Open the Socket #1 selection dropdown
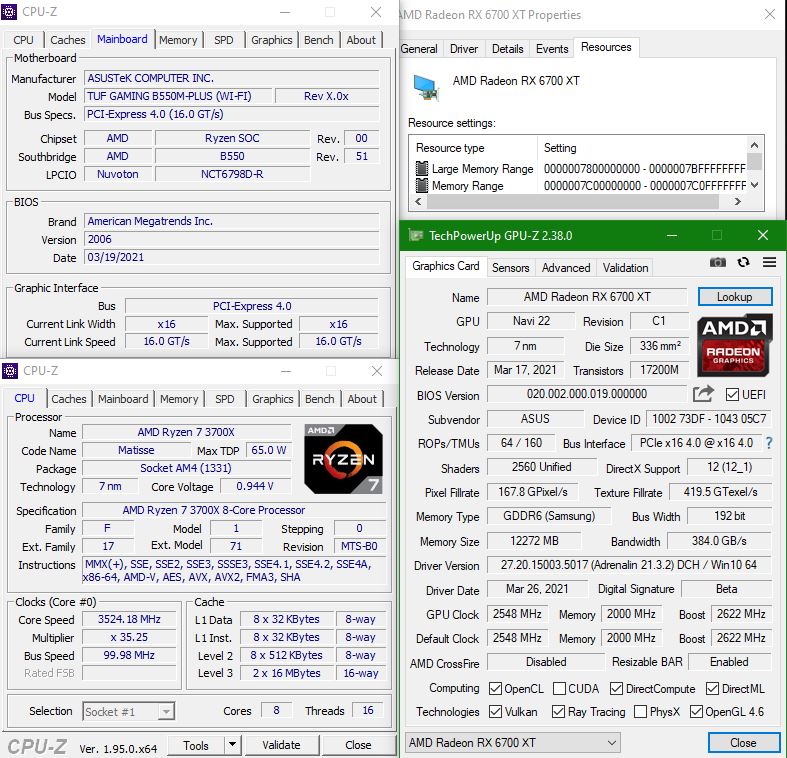Image resolution: width=787 pixels, height=758 pixels. [128, 711]
